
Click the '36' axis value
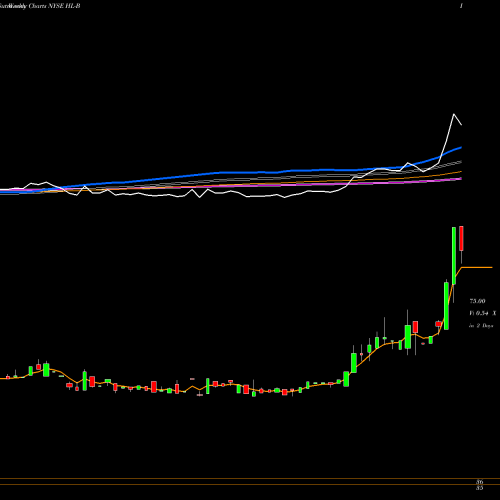(480, 482)
